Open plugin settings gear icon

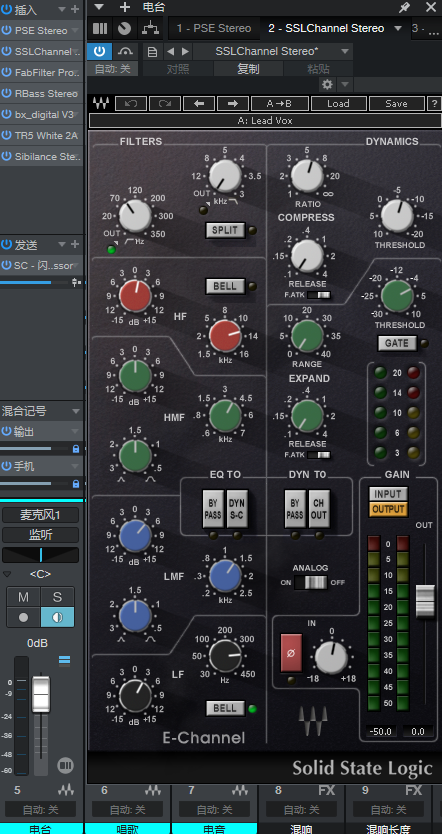[x=328, y=84]
